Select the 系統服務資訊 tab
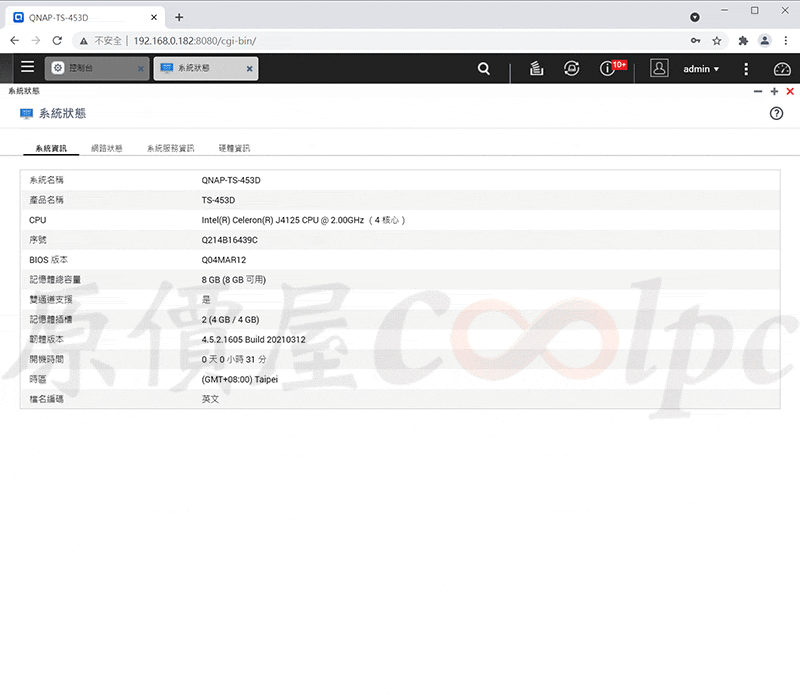800x695 pixels. 170,148
